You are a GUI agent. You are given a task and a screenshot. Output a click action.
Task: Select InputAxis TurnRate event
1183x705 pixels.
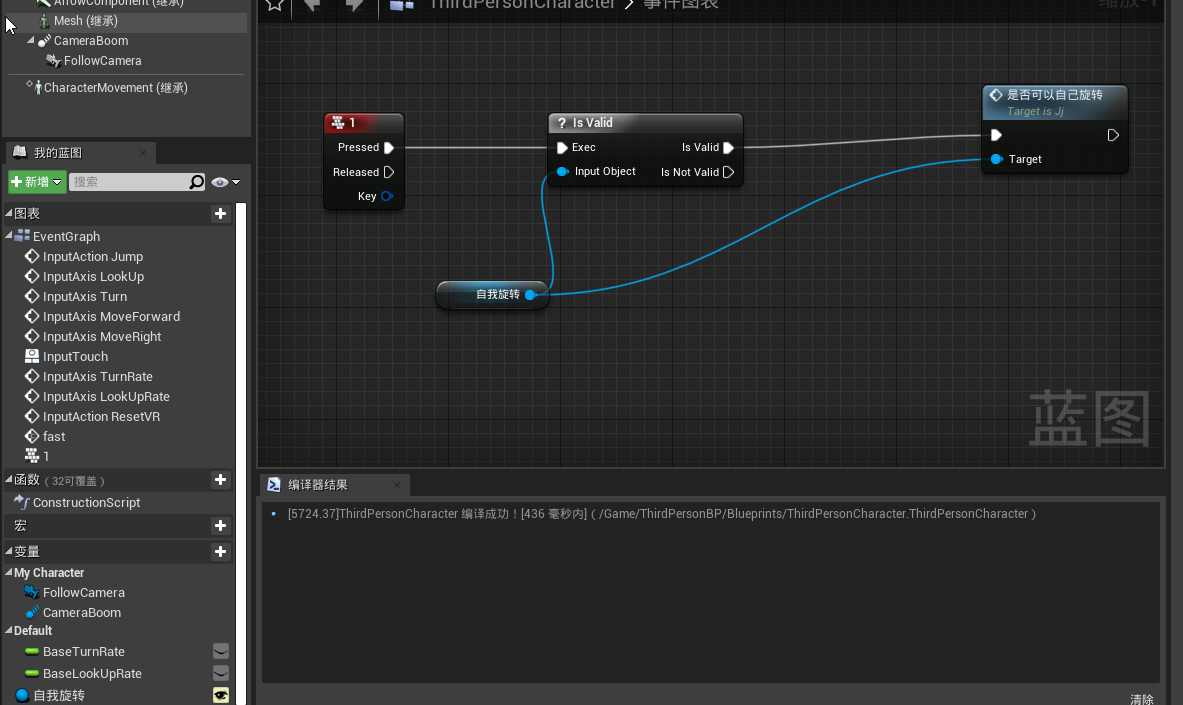97,377
